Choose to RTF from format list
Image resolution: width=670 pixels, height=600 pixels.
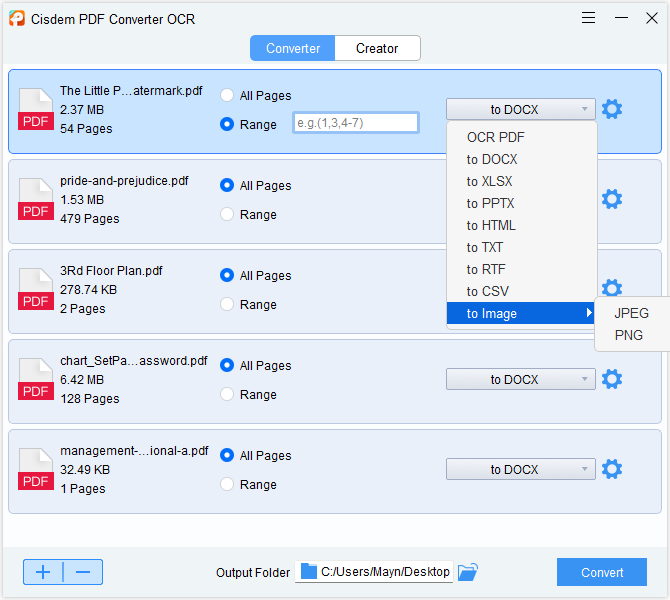point(521,269)
